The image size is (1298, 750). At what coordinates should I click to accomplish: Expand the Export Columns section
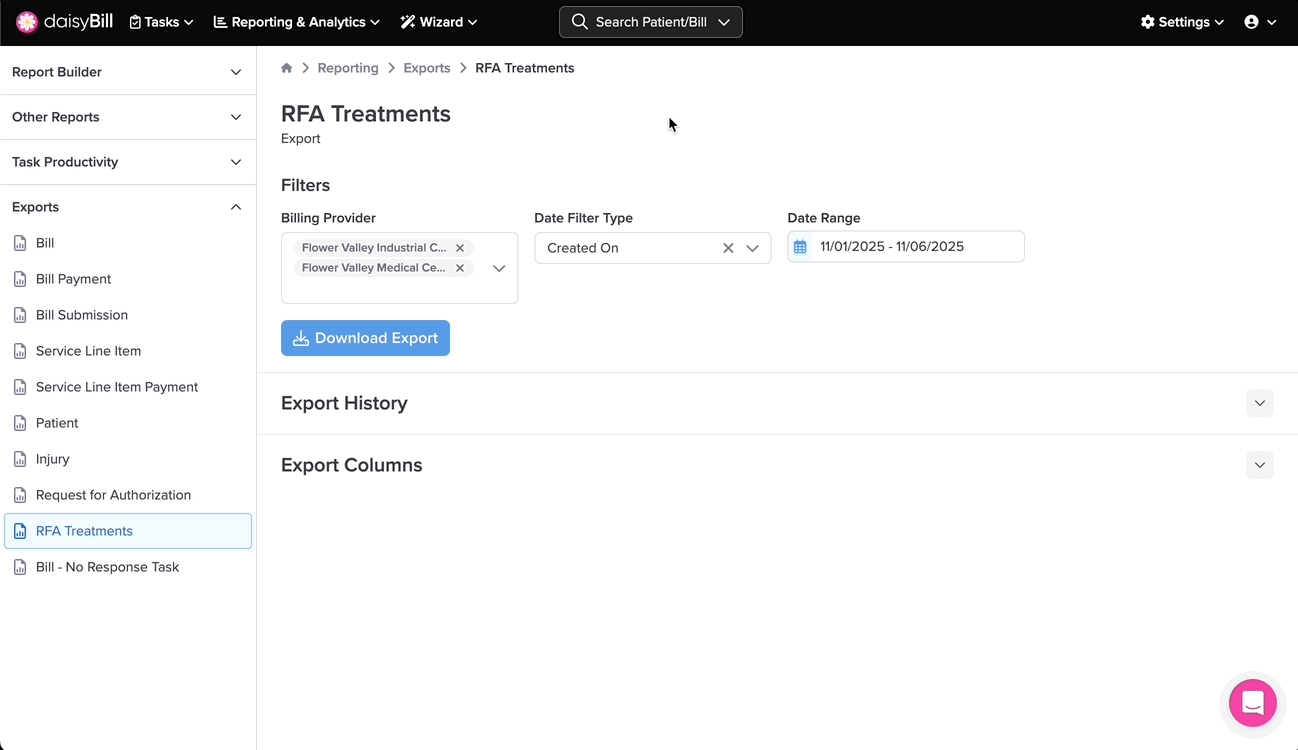[x=1259, y=465]
